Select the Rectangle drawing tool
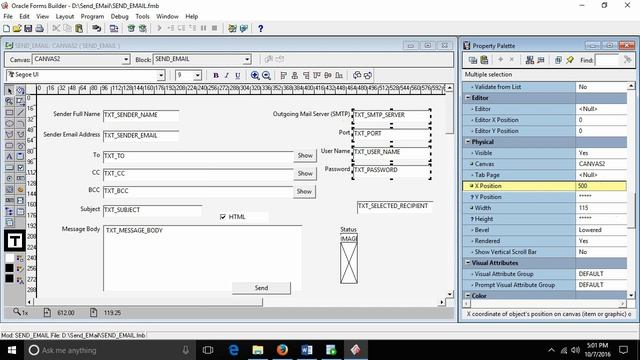 tap(9, 112)
